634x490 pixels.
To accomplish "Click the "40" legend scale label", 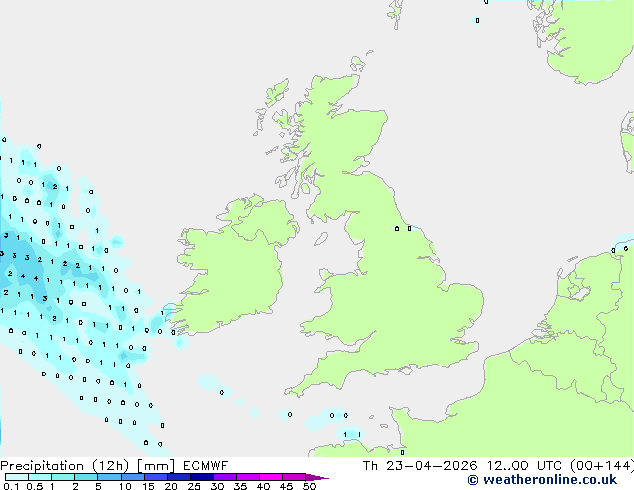I will (x=263, y=486).
